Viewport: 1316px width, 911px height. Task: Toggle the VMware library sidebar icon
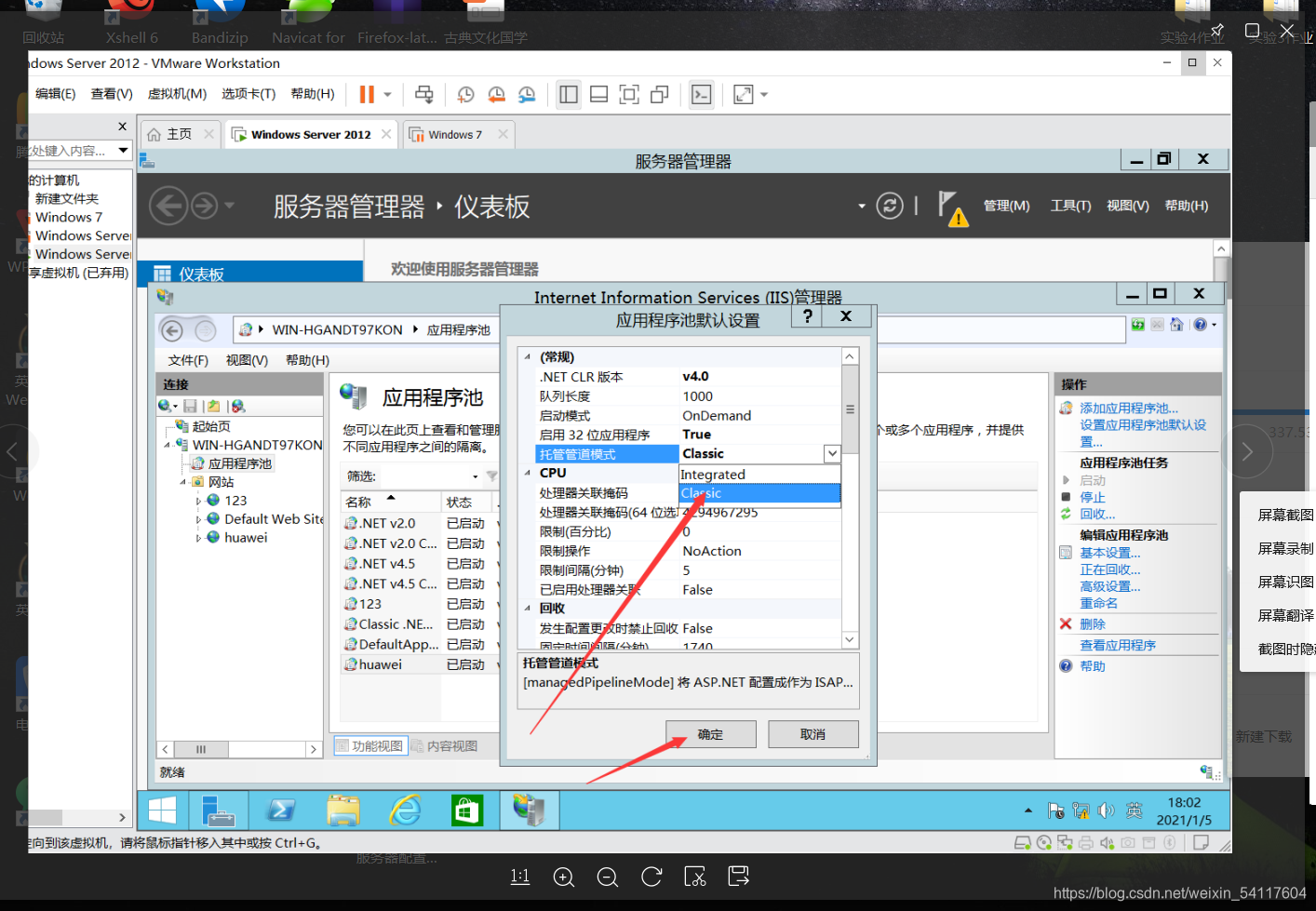pos(569,95)
